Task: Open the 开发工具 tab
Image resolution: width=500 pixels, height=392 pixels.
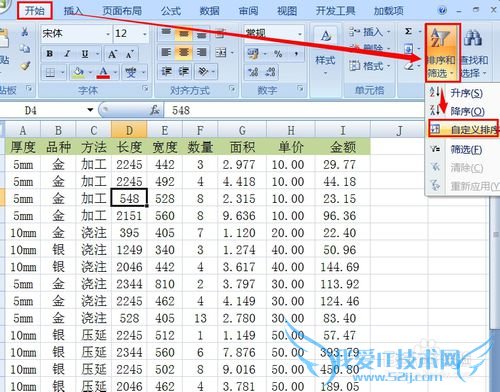Action: click(x=335, y=11)
